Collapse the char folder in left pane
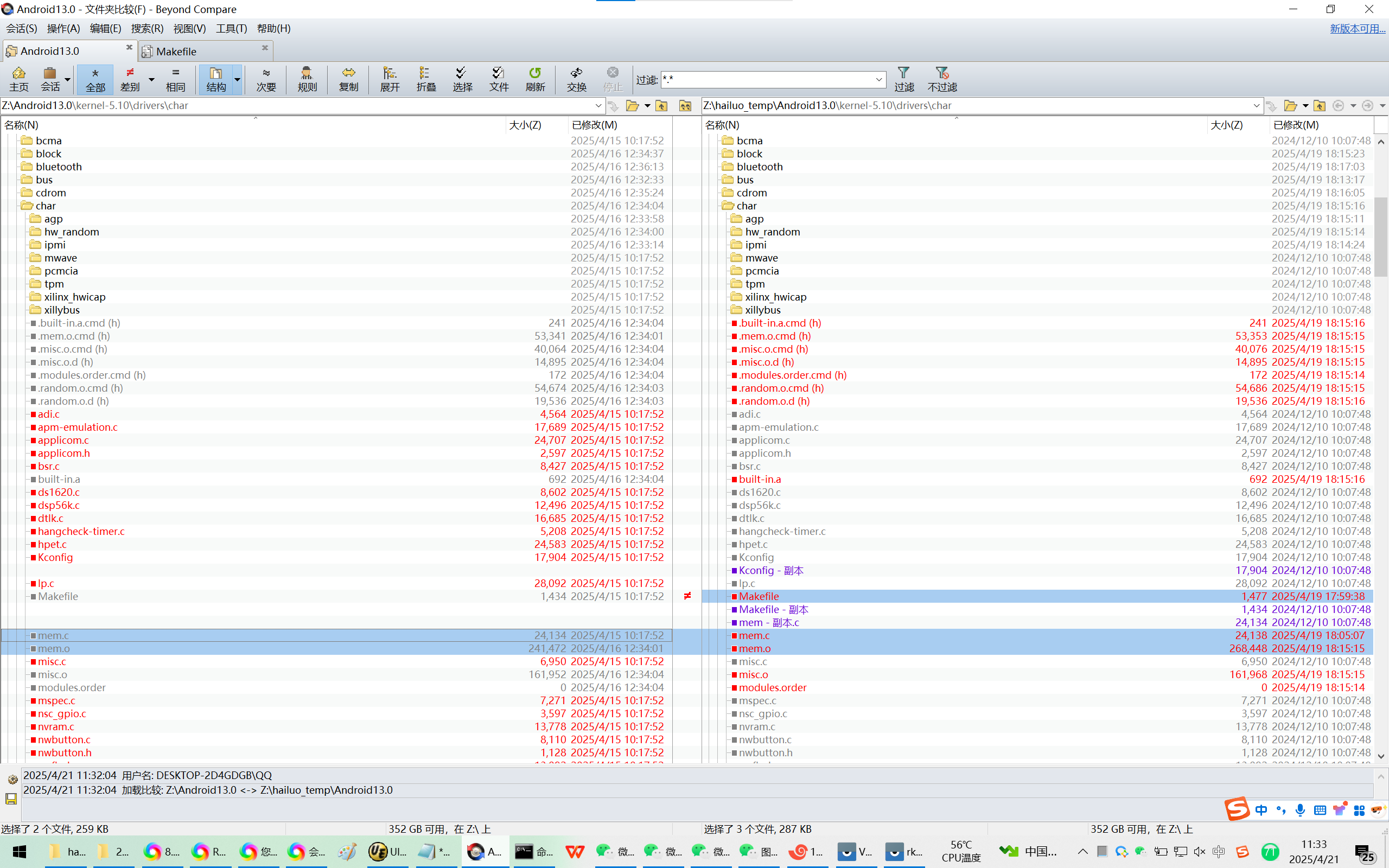The width and height of the screenshot is (1389, 868). pos(27,206)
